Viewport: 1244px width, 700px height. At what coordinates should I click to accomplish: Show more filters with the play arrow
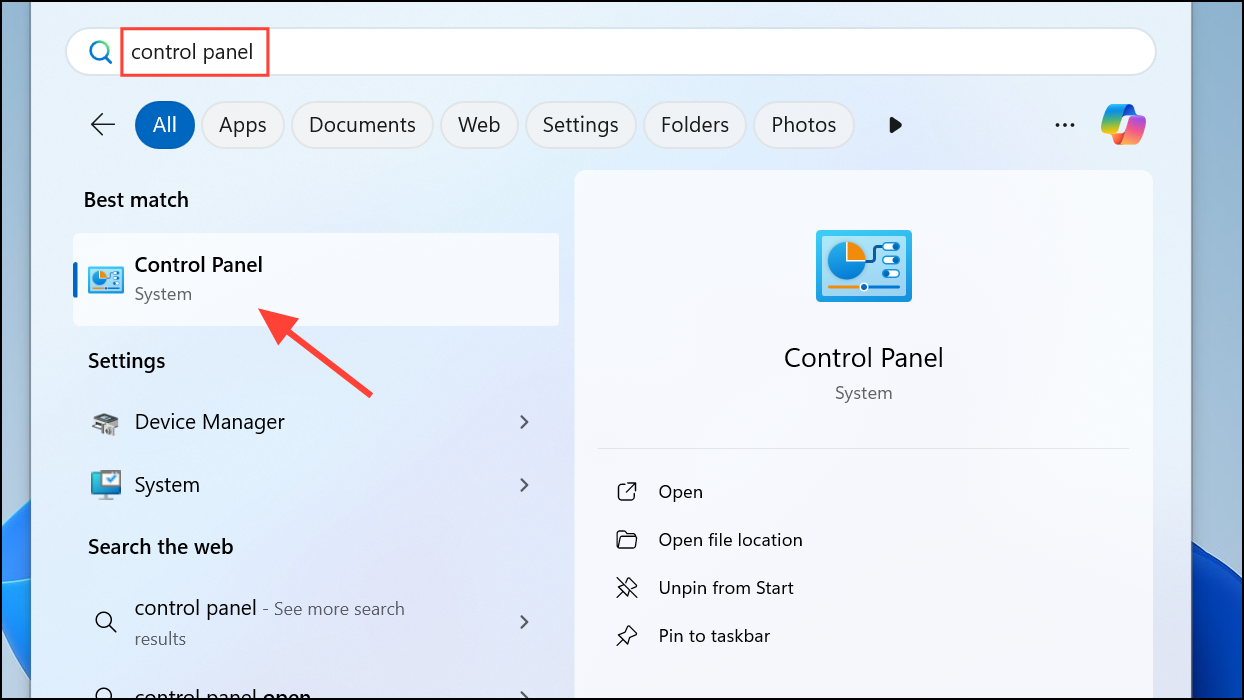895,125
